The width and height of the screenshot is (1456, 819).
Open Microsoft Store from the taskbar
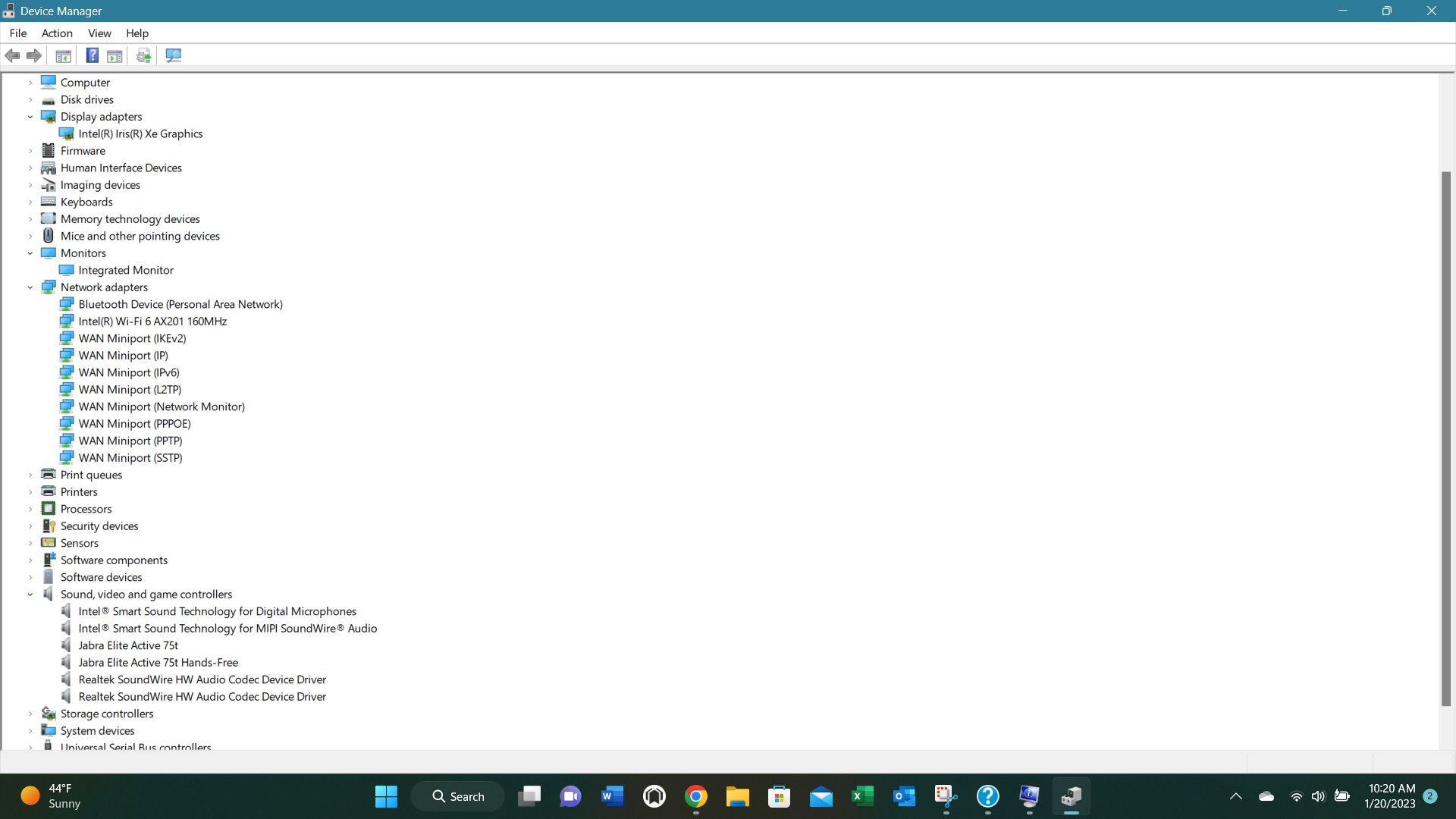[779, 796]
